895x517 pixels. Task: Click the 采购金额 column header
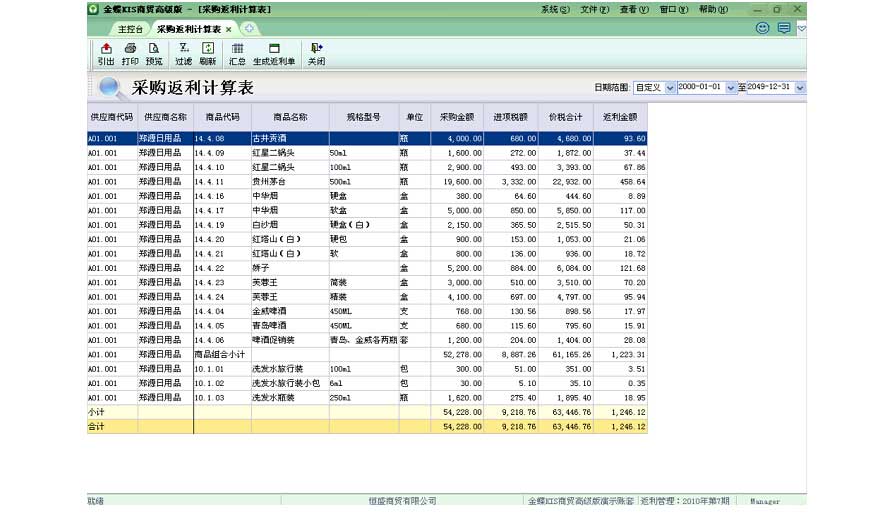click(458, 116)
